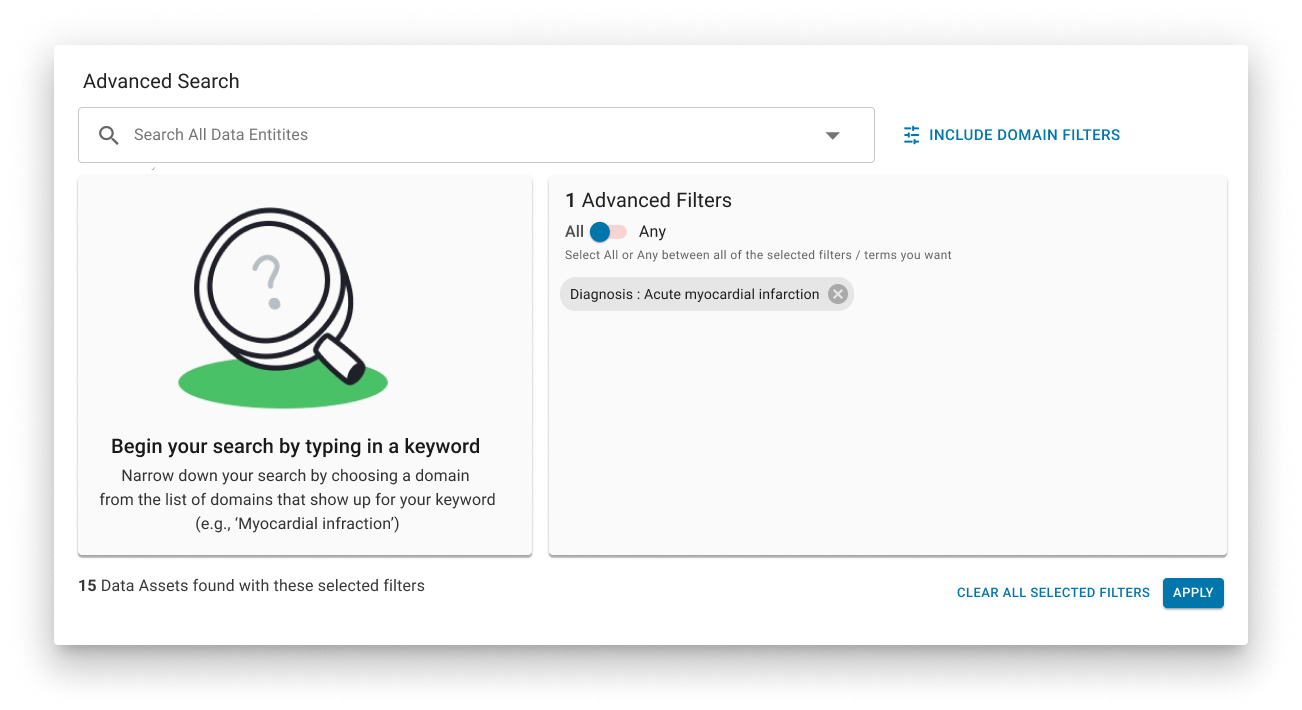The height and width of the screenshot is (710, 1302).
Task: Click "Begin your search by typing in a keyword" heading
Action: 295,446
